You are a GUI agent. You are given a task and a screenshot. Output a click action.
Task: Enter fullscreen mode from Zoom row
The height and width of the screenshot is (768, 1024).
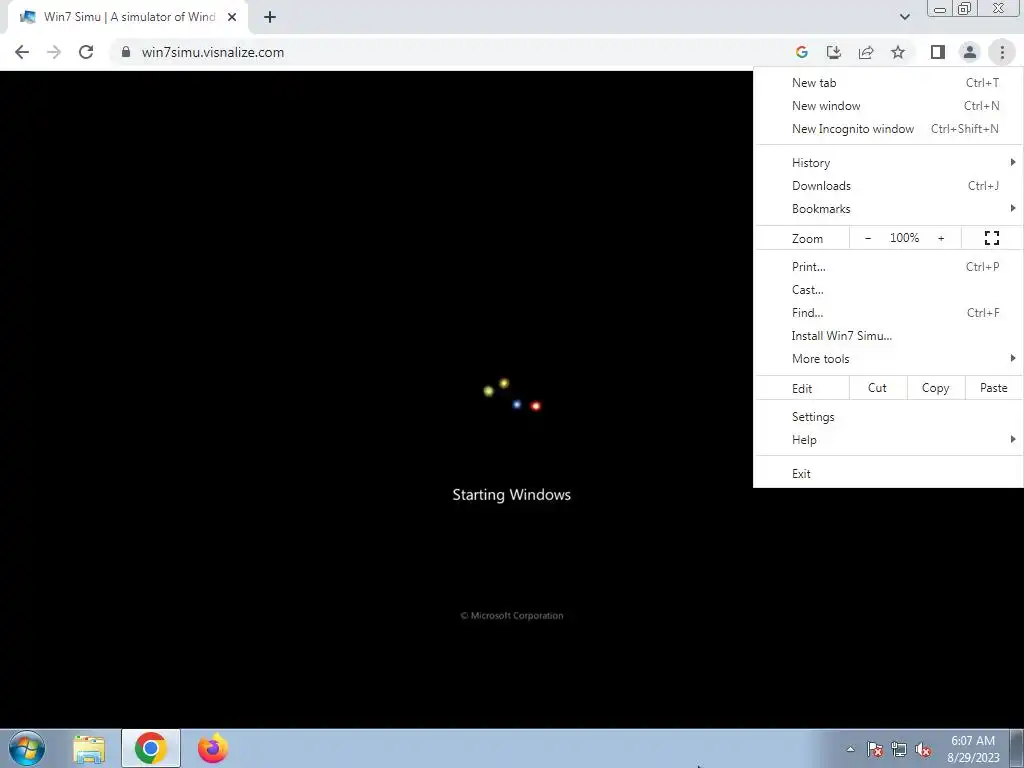pyautogui.click(x=991, y=238)
